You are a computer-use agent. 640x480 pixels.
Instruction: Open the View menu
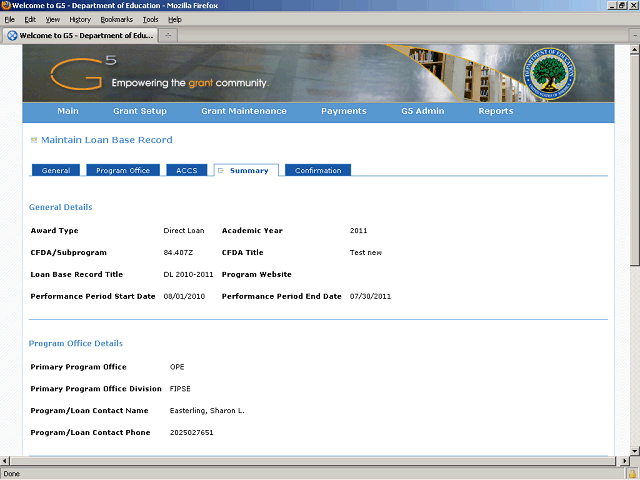[52, 20]
